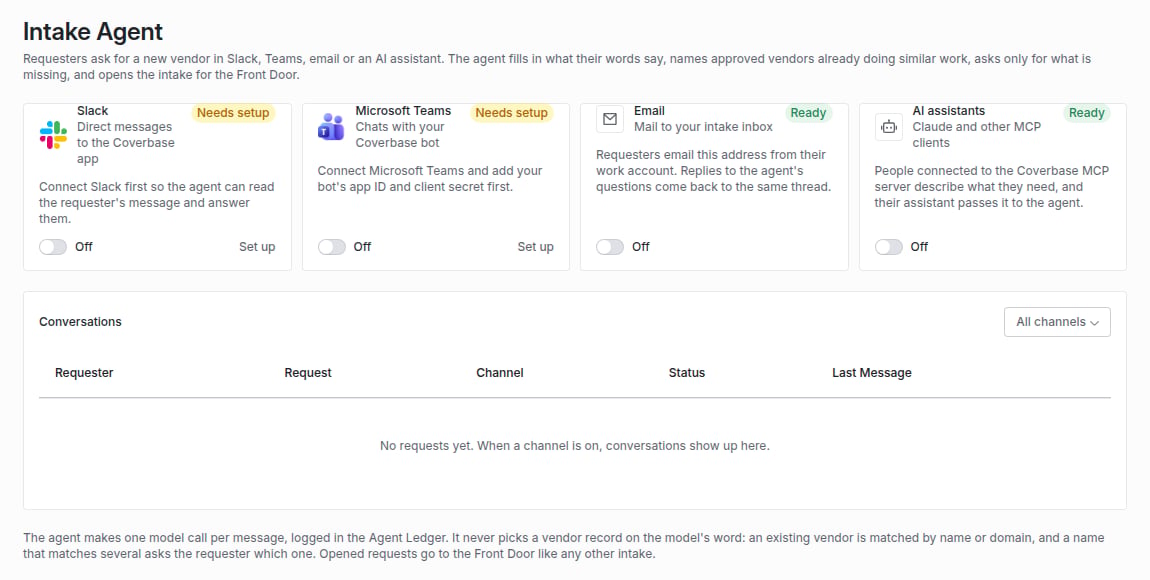This screenshot has height=580, width=1150.
Task: Click the 'Connect Slack first' description text
Action: tap(156, 203)
